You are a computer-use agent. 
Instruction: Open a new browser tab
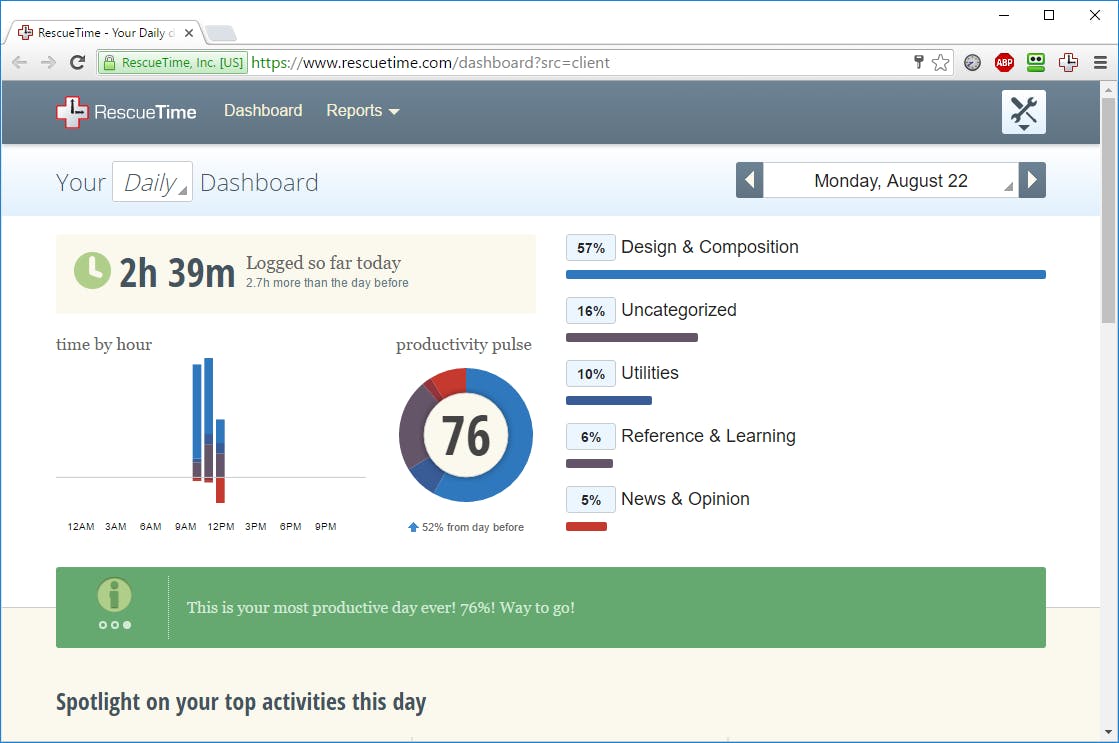coord(220,33)
